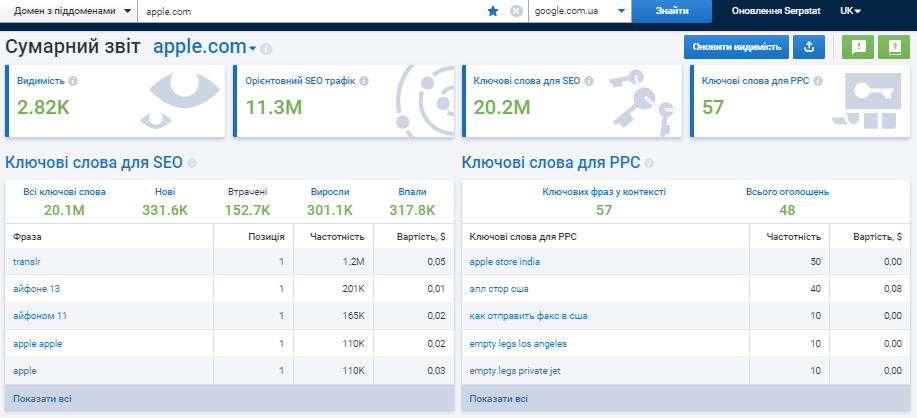Image resolution: width=917 pixels, height=418 pixels.
Task: Click info icon next to Ключові слова для PPC heading
Action: pos(647,163)
